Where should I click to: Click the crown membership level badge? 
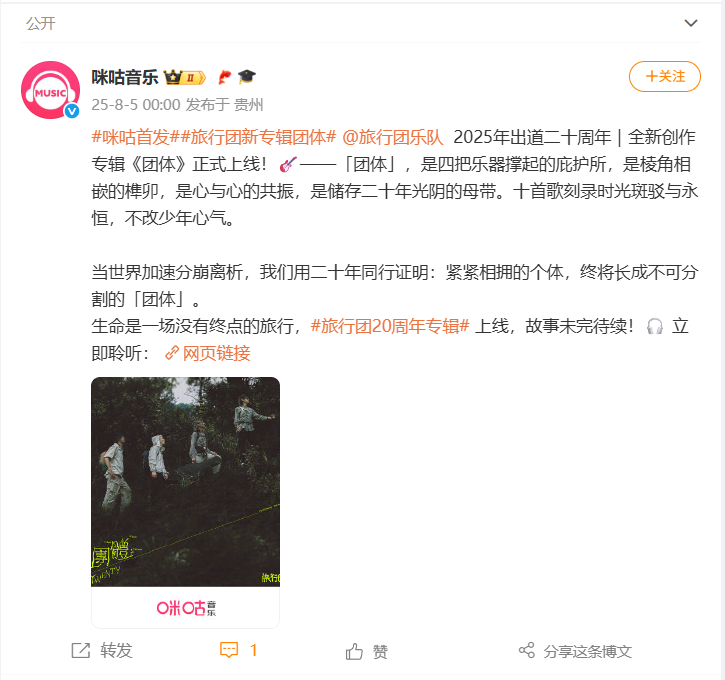click(185, 77)
